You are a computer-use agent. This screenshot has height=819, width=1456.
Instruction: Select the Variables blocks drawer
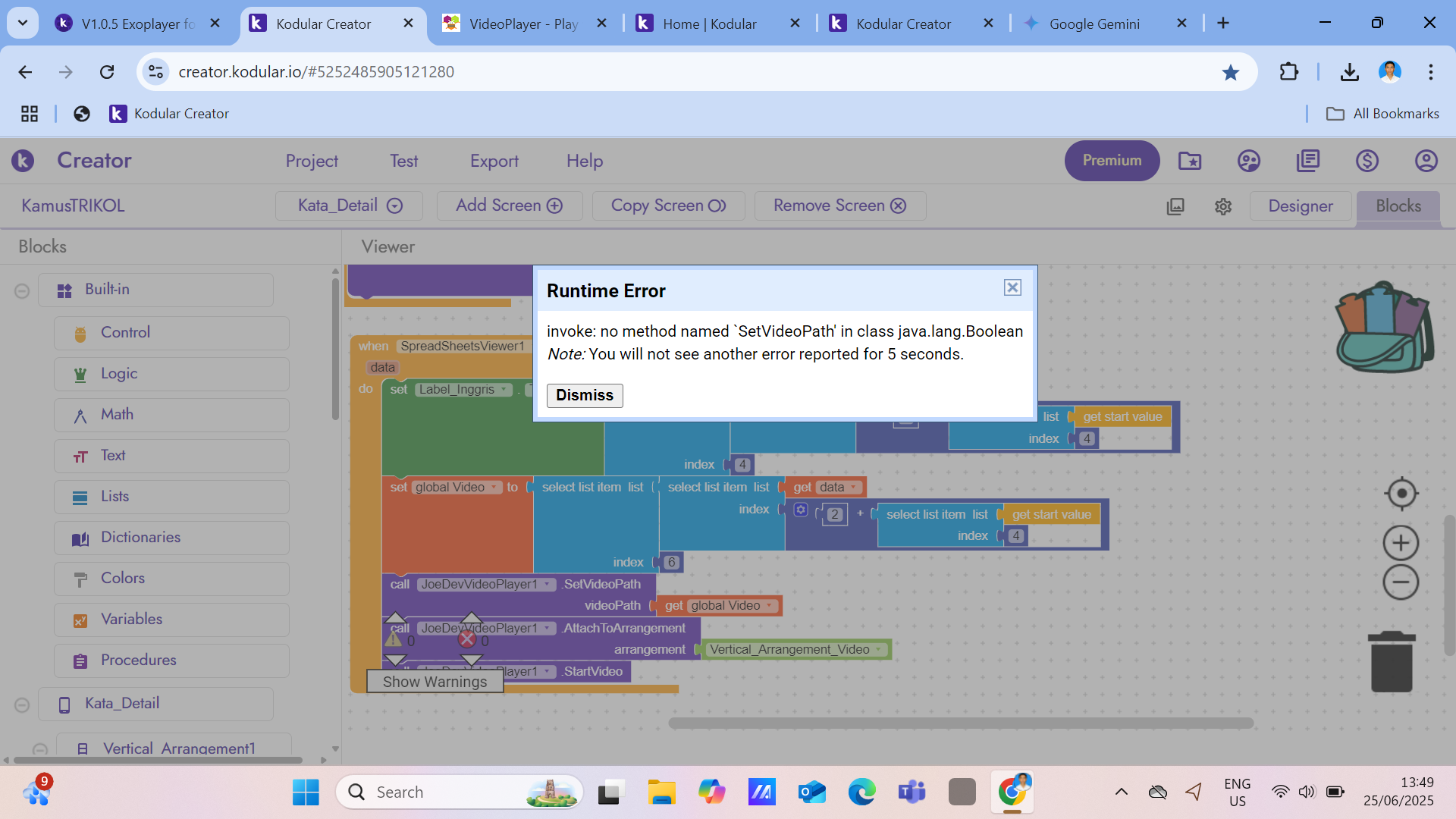click(171, 620)
